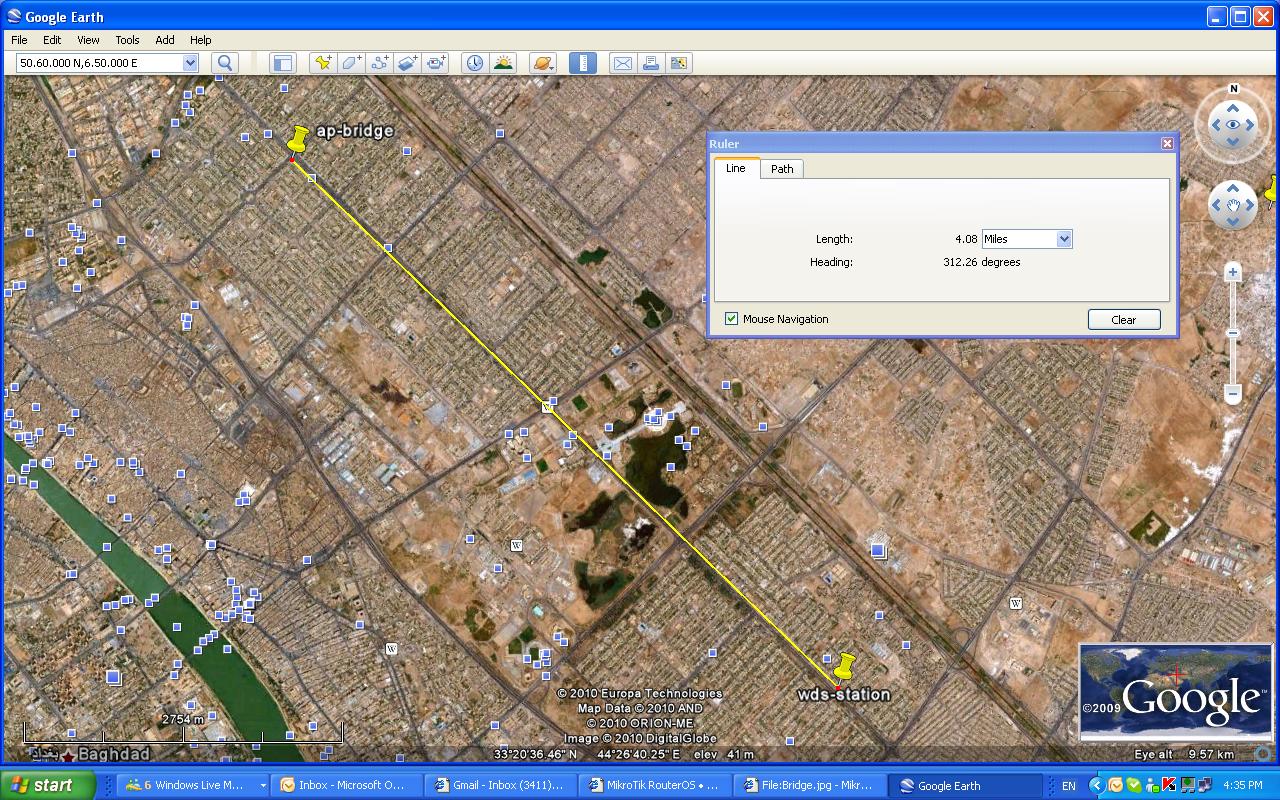Switch to the Path tab

point(782,168)
